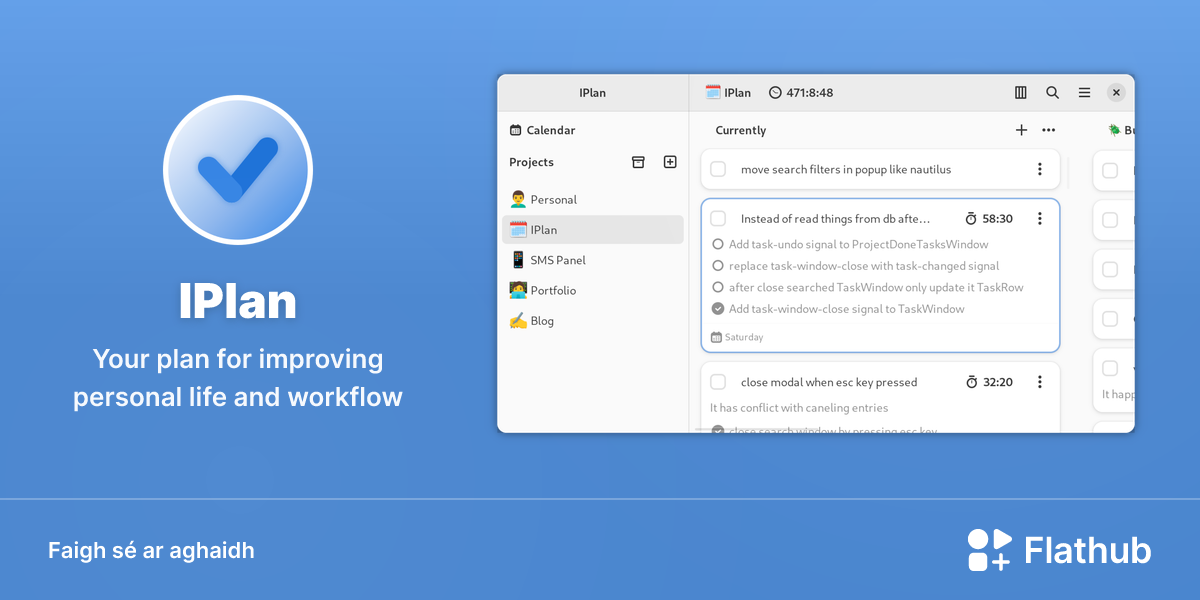The height and width of the screenshot is (600, 1200).
Task: Open options for 'Instead of read things' task
Action: pyautogui.click(x=1040, y=218)
